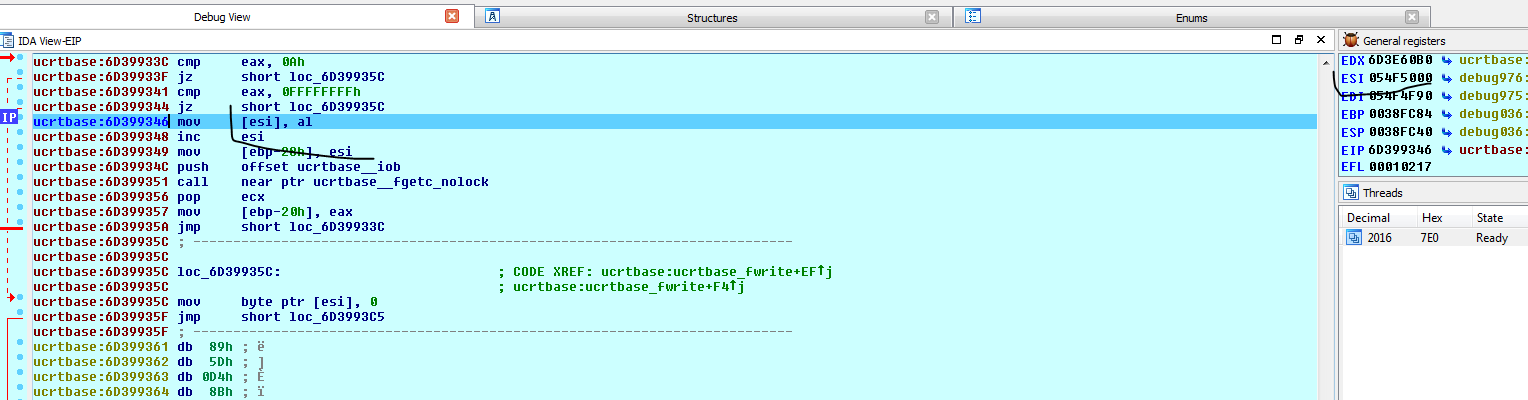Switch to the Structures tab
This screenshot has height=400, width=1528.
tap(712, 18)
